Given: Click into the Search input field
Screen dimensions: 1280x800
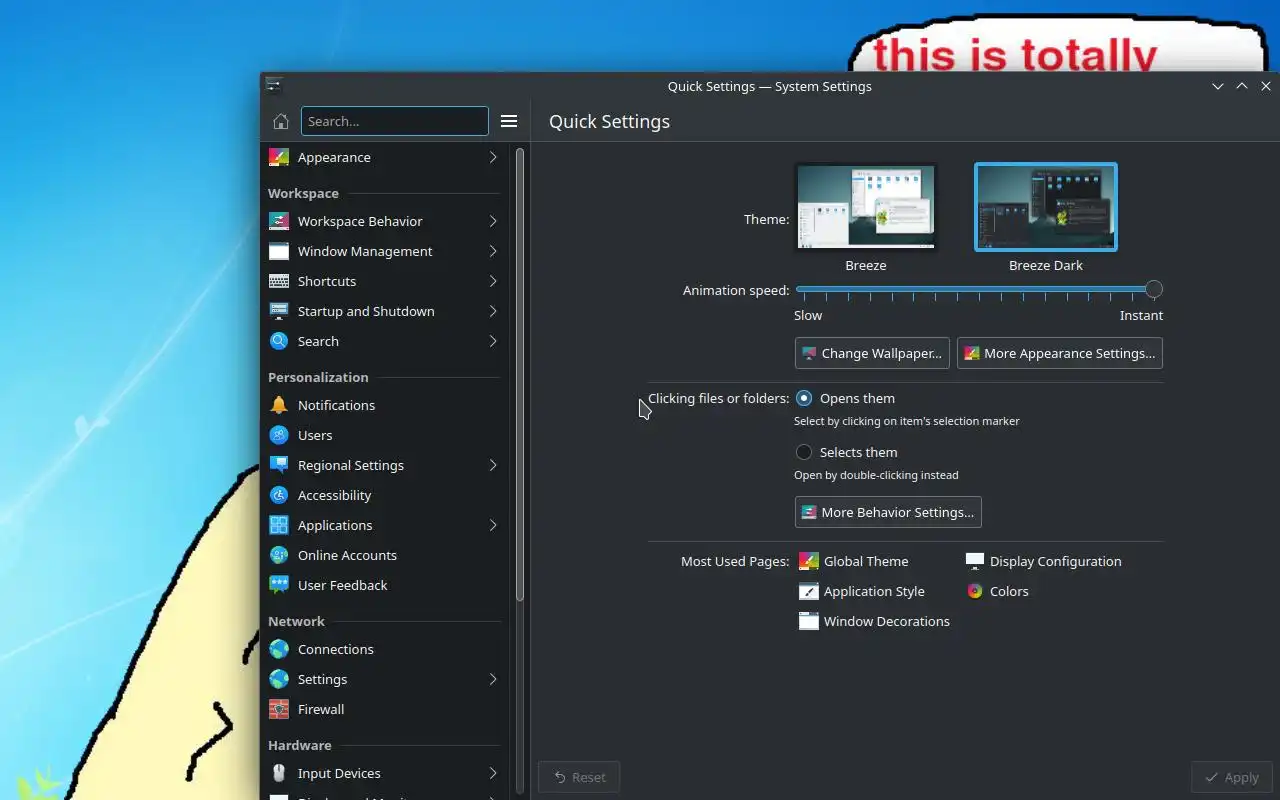Looking at the screenshot, I should point(395,121).
